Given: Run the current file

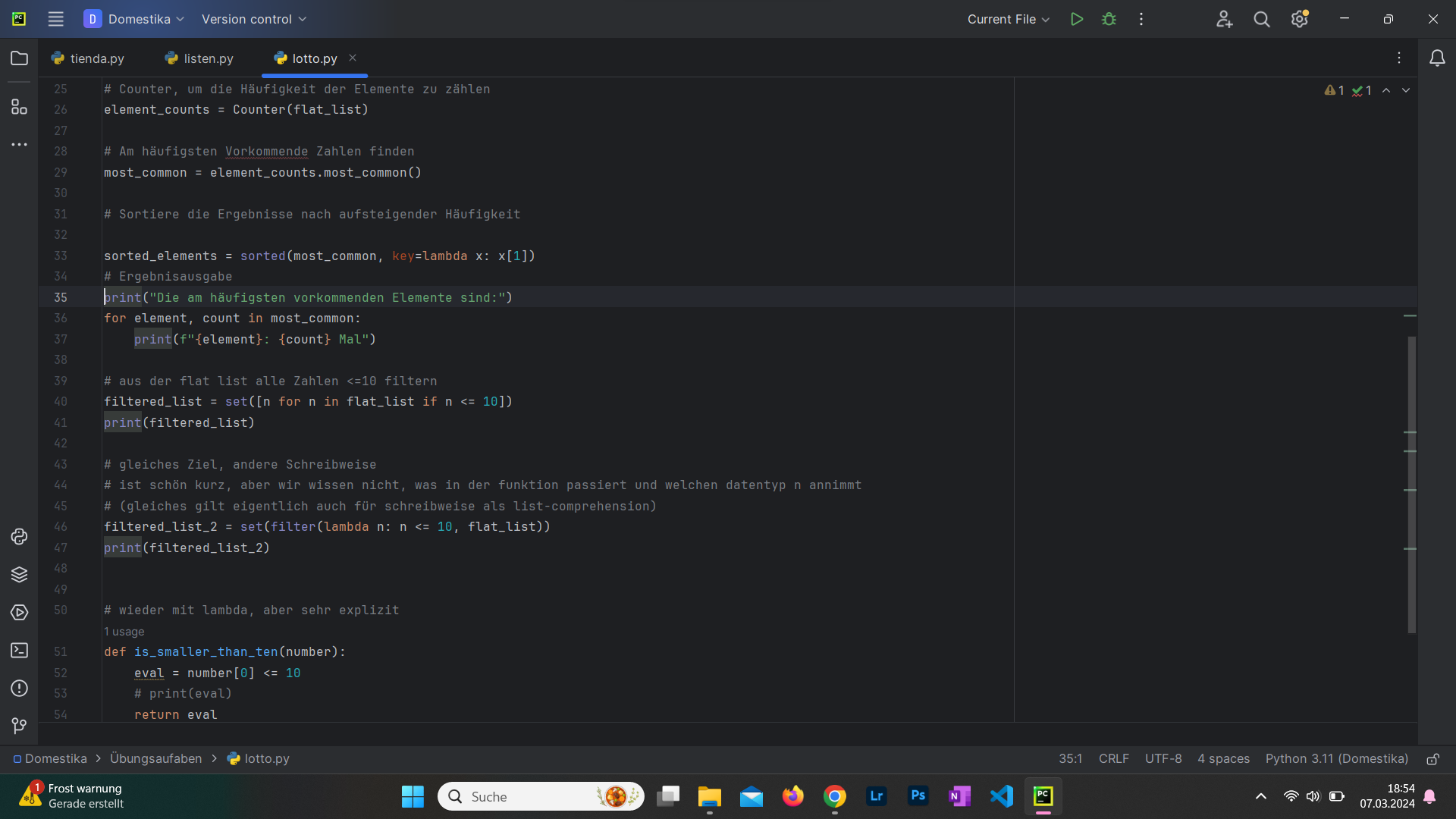Looking at the screenshot, I should coord(1076,19).
